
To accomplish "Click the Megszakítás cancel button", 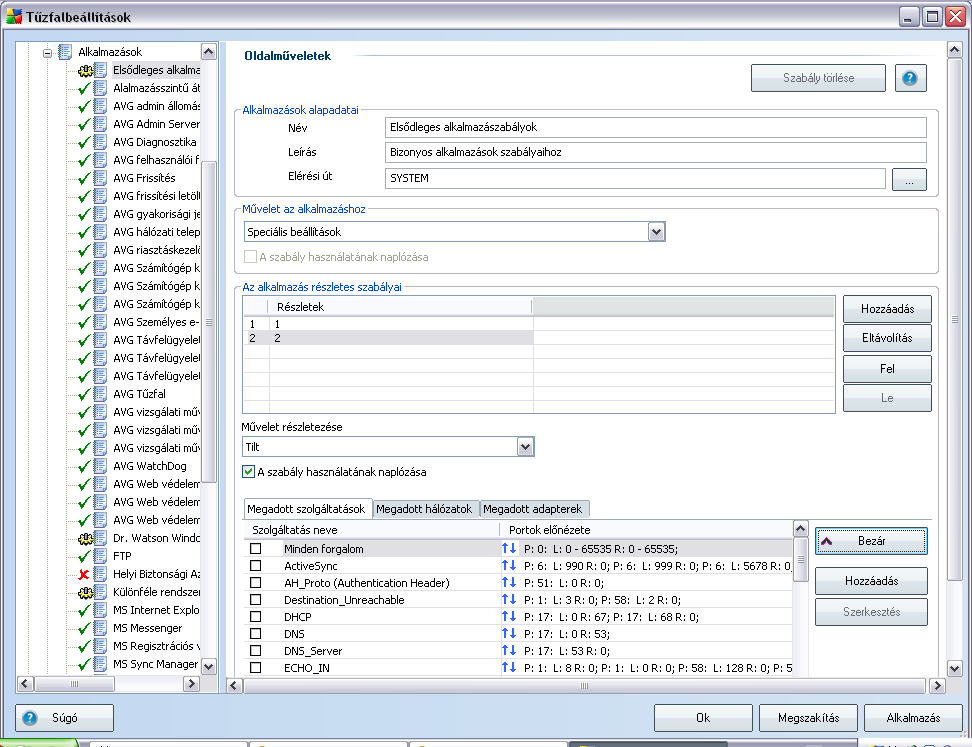I will click(x=808, y=718).
